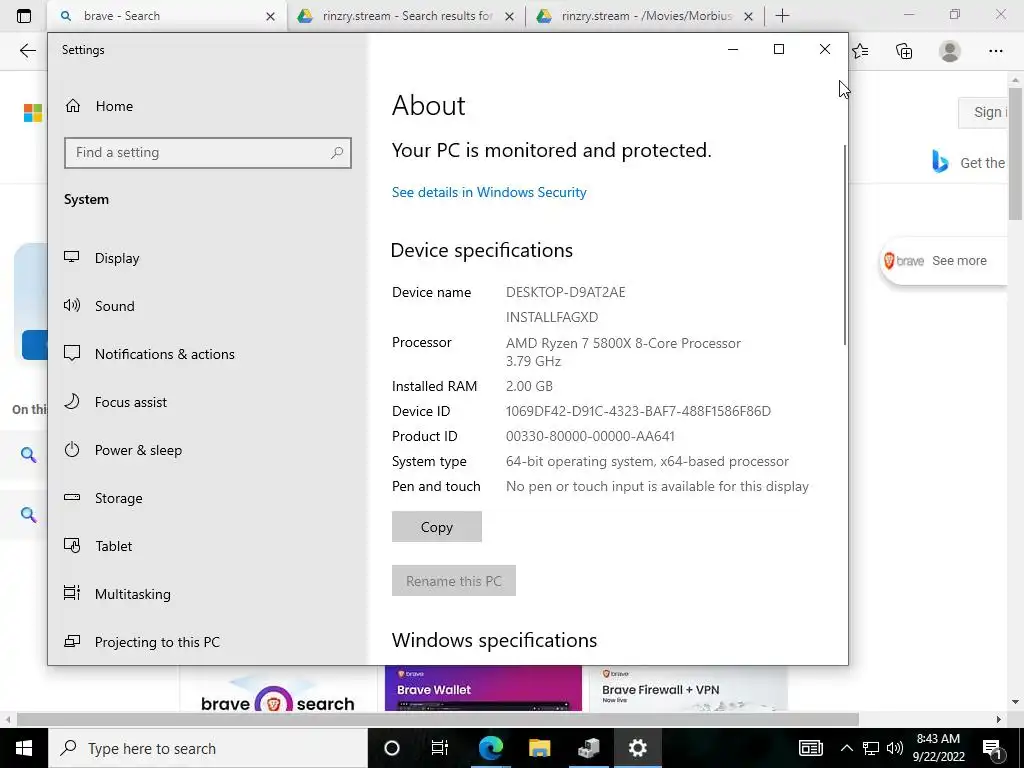Open network status in system tray

click(x=871, y=748)
